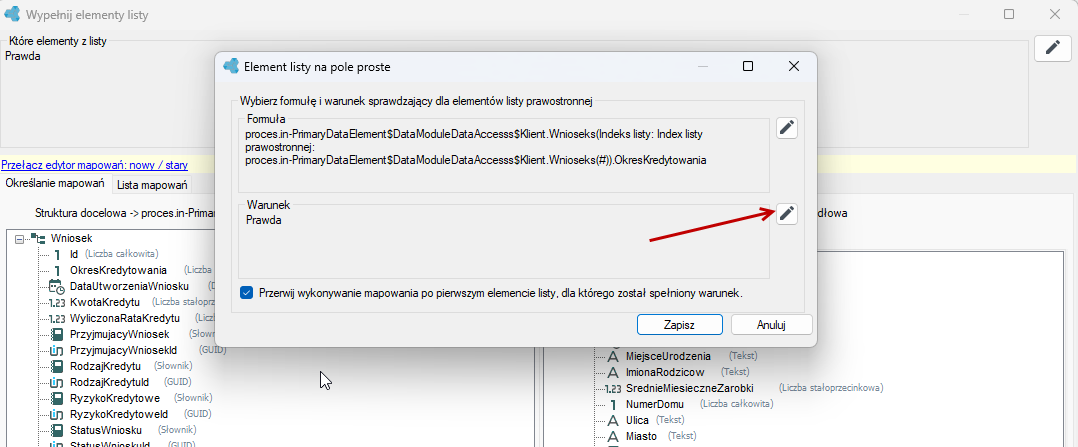Edit the Warunek with its pencil button
Image resolution: width=1078 pixels, height=447 pixels.
point(787,214)
